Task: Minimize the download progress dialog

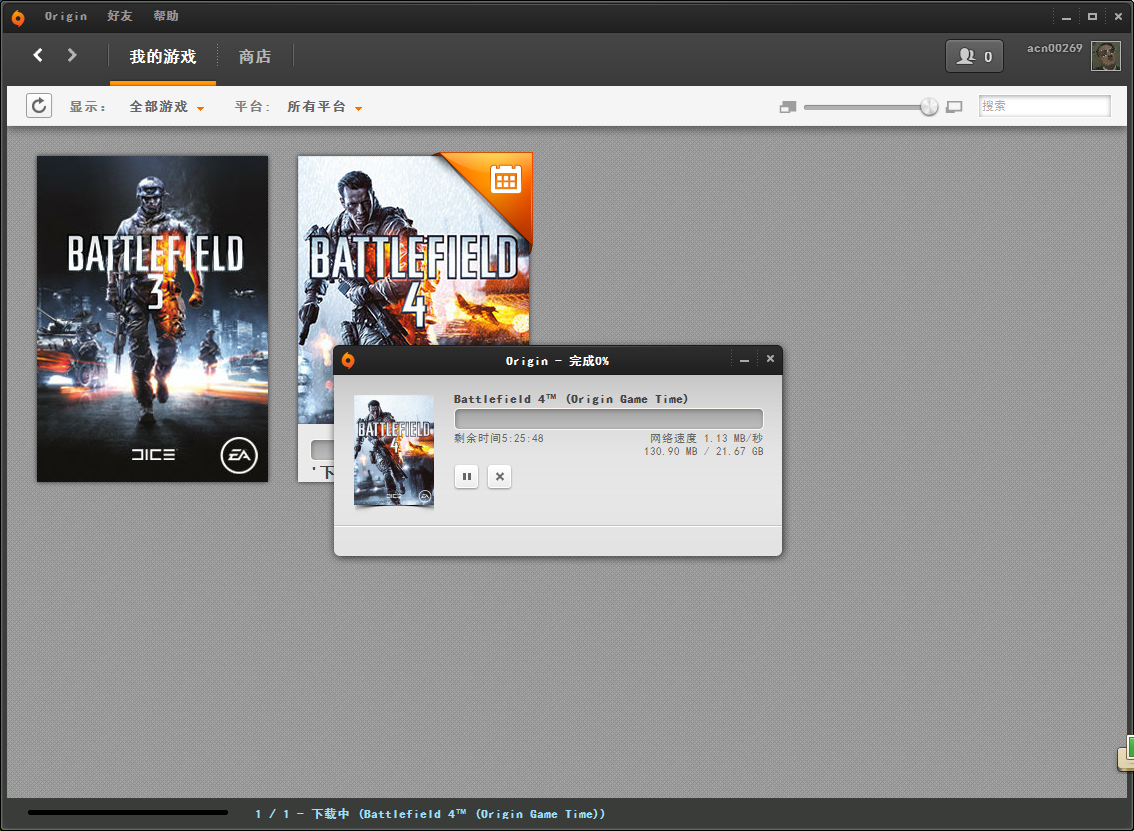Action: [744, 359]
